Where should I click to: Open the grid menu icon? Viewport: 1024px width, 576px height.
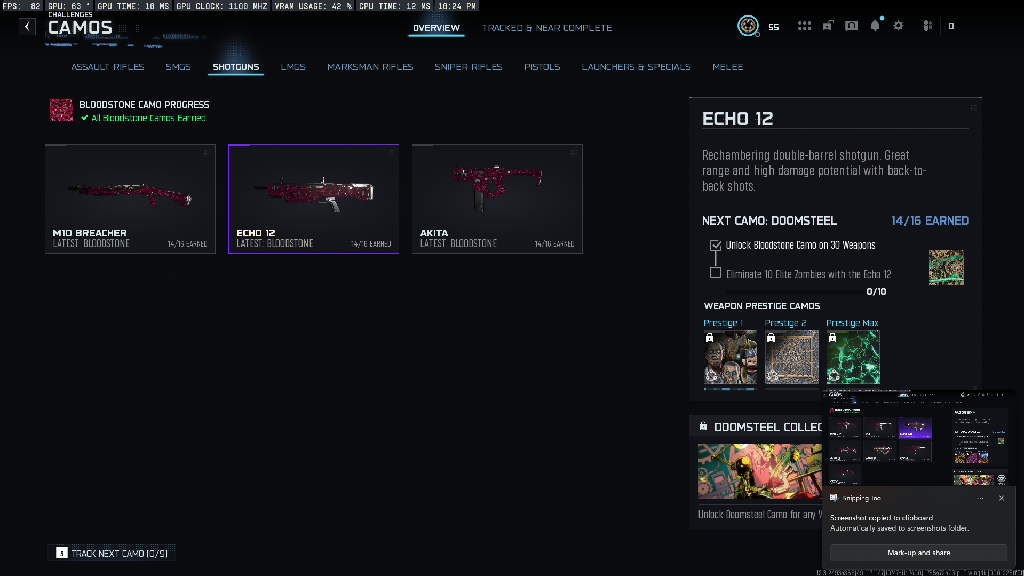(x=804, y=26)
